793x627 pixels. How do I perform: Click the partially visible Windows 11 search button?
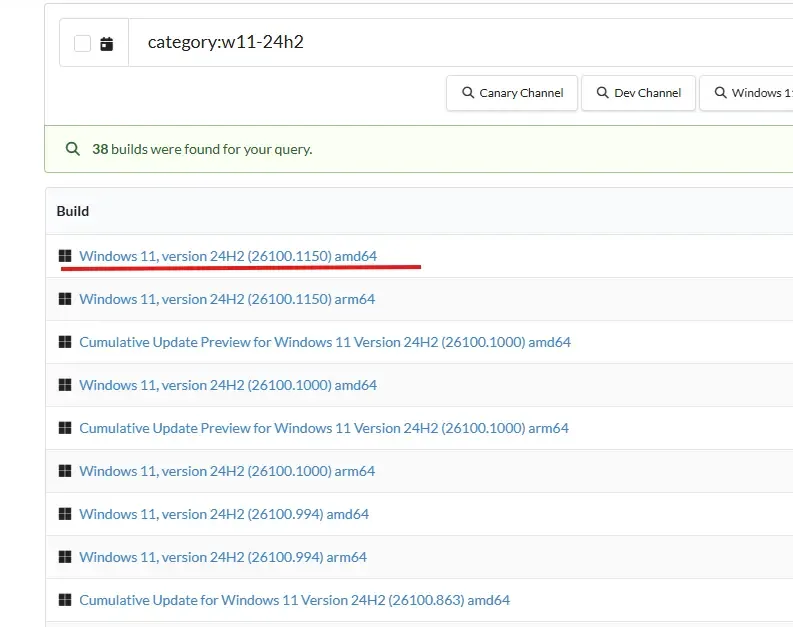pyautogui.click(x=746, y=93)
